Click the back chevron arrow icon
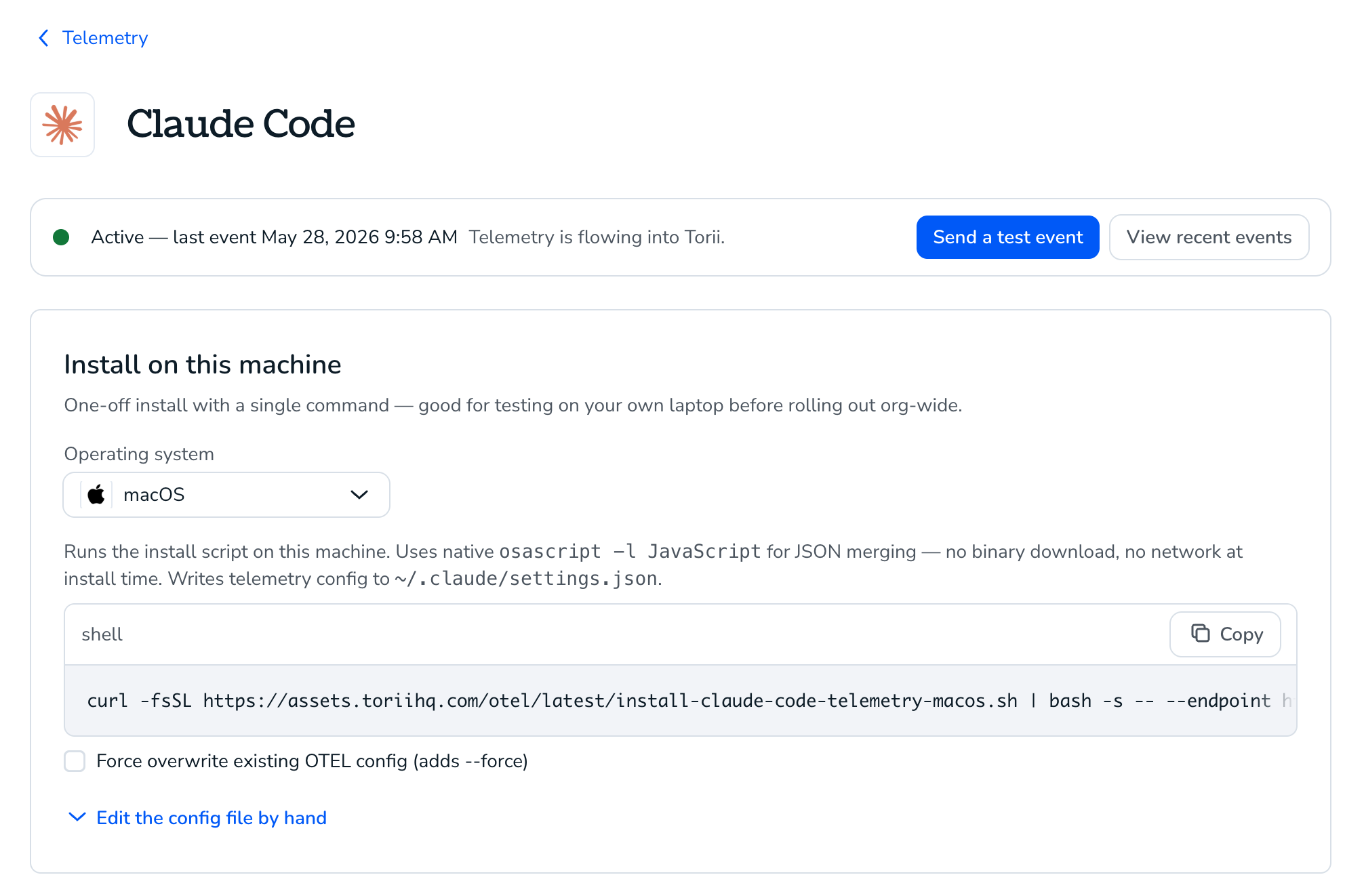The height and width of the screenshot is (896, 1364). (x=44, y=38)
